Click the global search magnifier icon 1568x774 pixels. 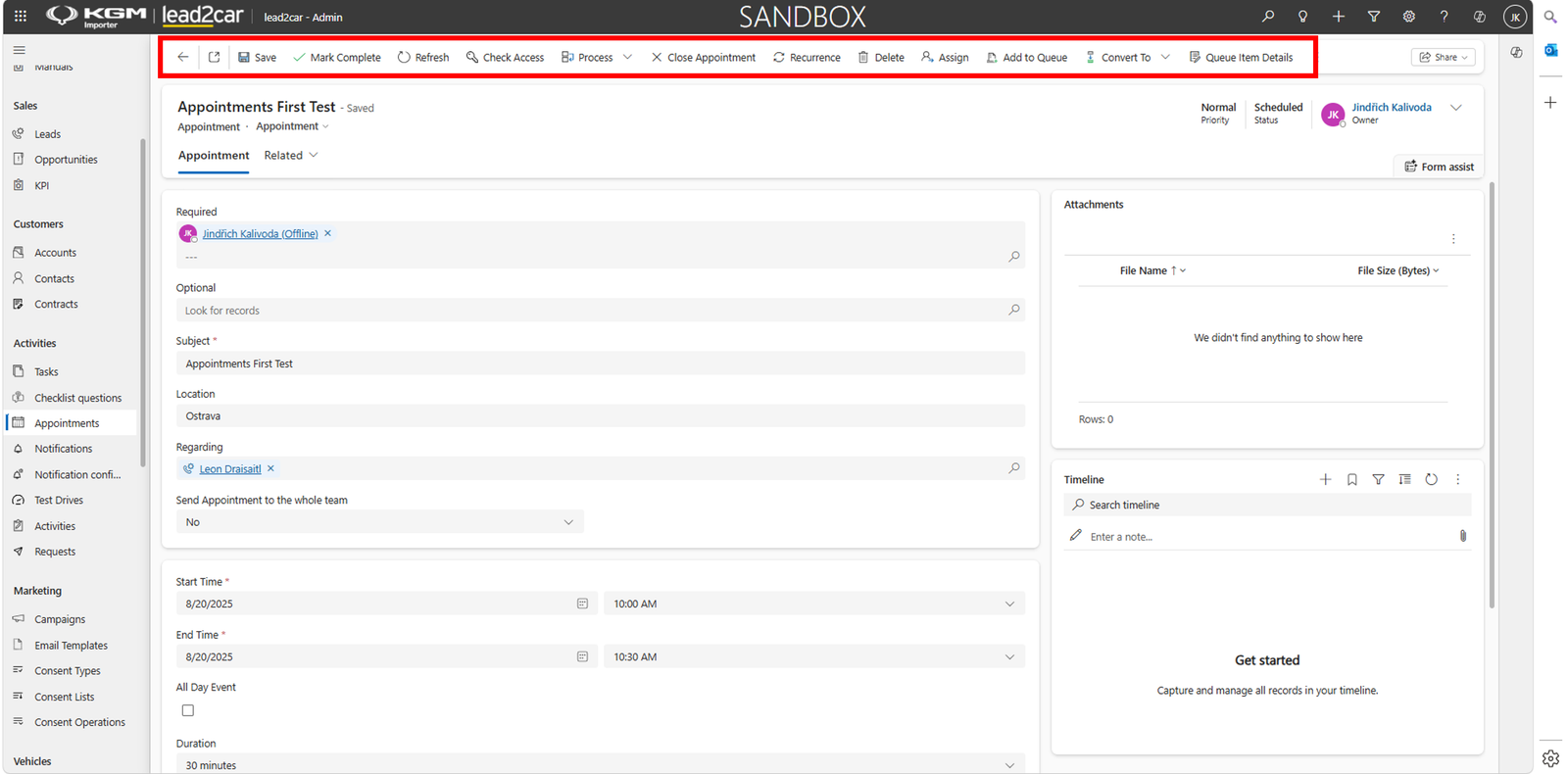coord(1268,17)
